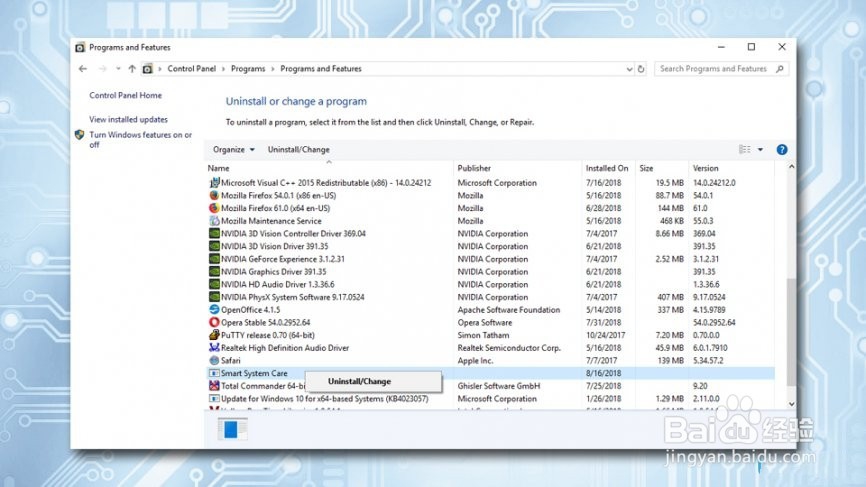Select the Safari program icon

point(214,360)
